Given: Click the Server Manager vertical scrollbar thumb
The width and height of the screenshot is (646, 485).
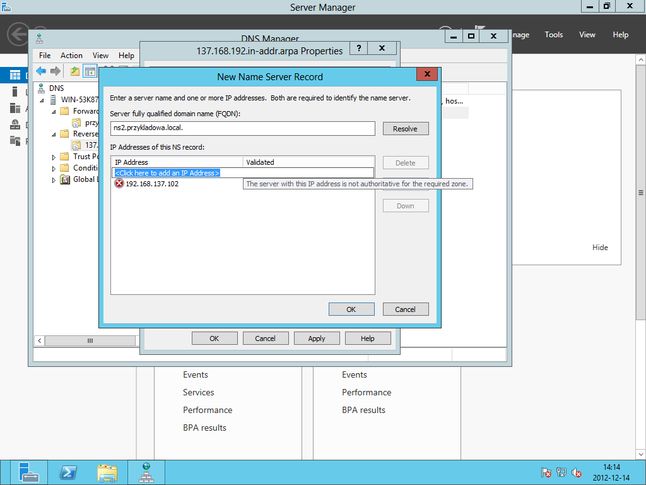Looking at the screenshot, I should [x=641, y=192].
